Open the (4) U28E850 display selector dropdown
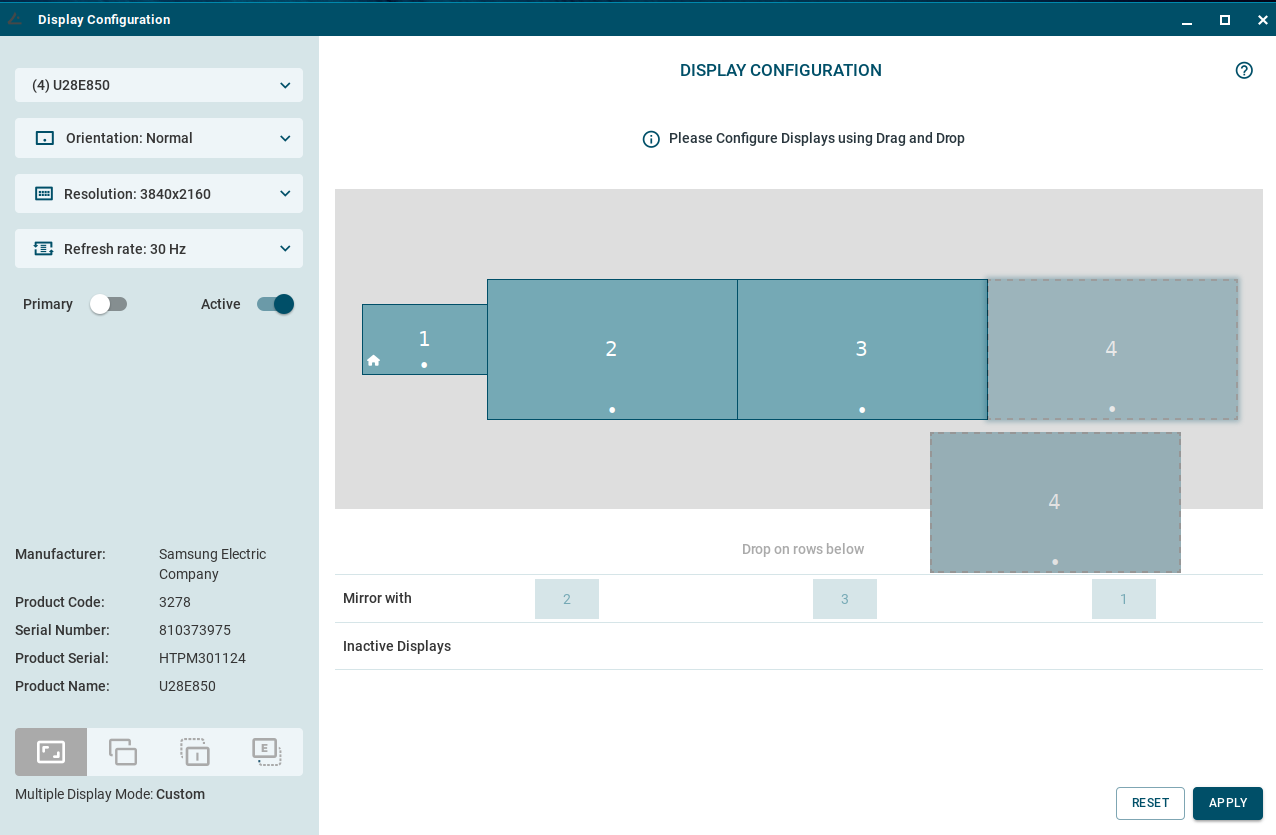Viewport: 1276px width, 835px height. tap(159, 85)
